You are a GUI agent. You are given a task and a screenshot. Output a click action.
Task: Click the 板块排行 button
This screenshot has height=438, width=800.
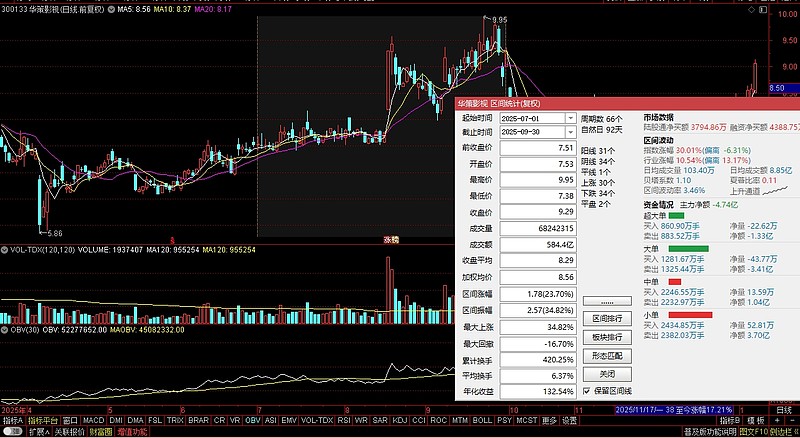tap(607, 337)
